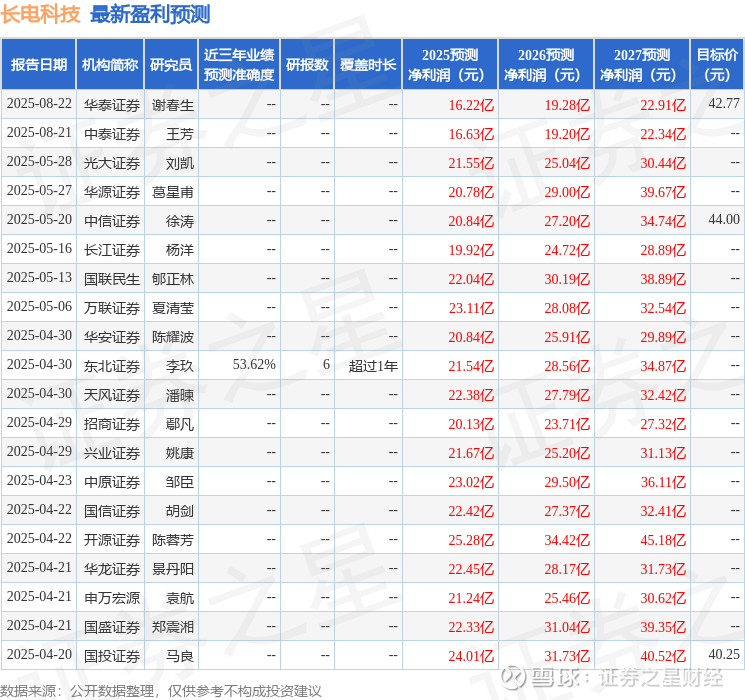Click analyst name 葛星甫
The height and width of the screenshot is (700, 745).
173,192
